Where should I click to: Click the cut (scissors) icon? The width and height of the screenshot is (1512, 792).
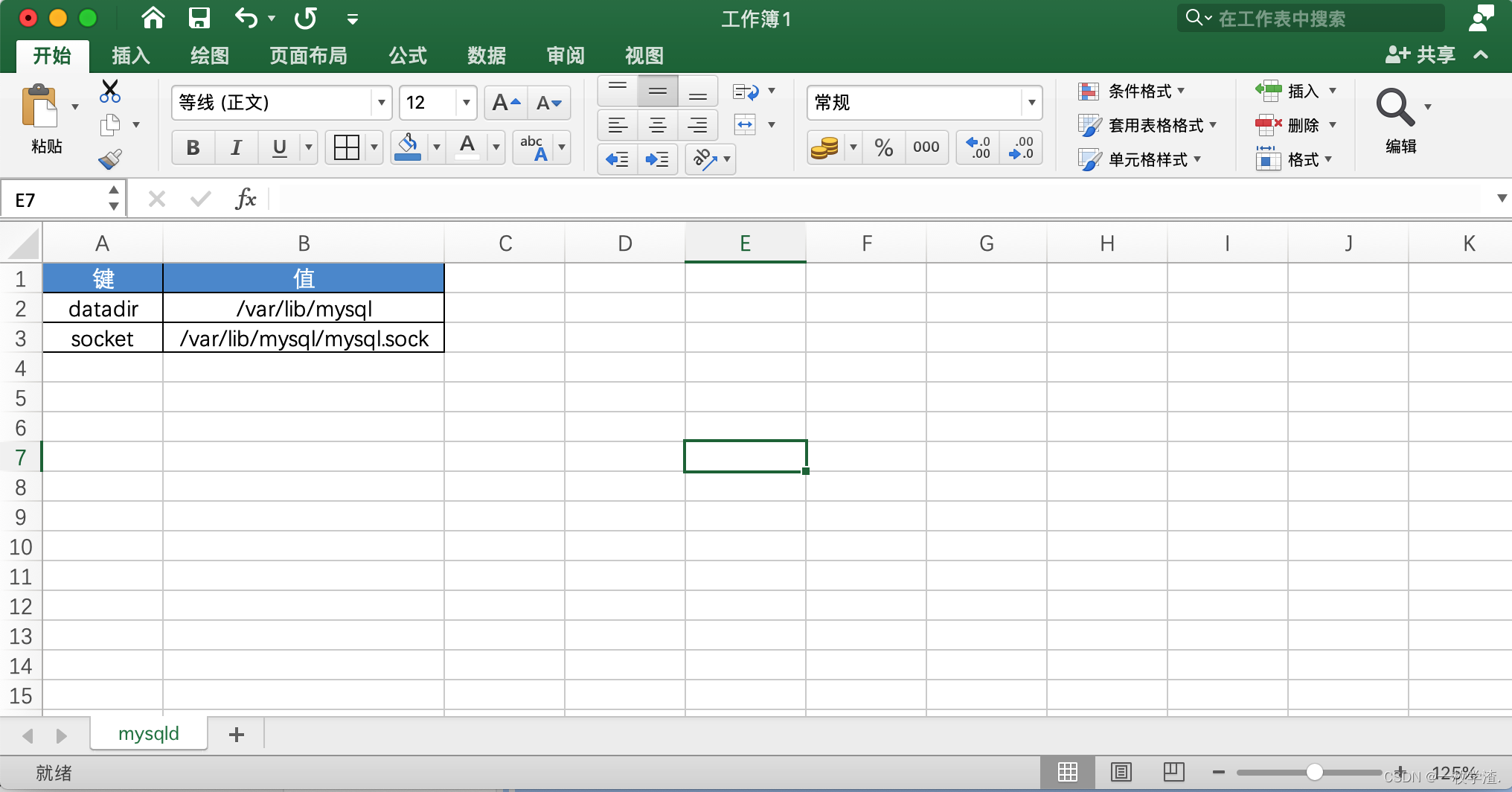tap(110, 90)
